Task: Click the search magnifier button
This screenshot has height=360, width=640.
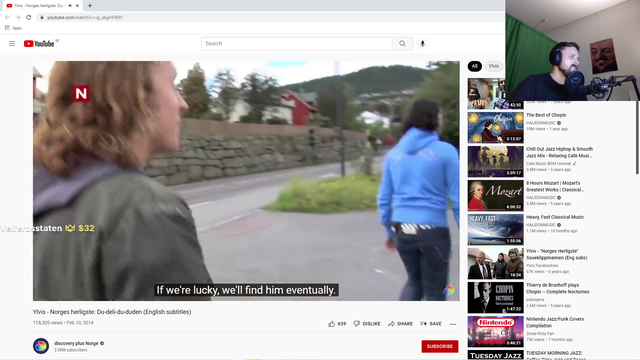Action: 402,44
